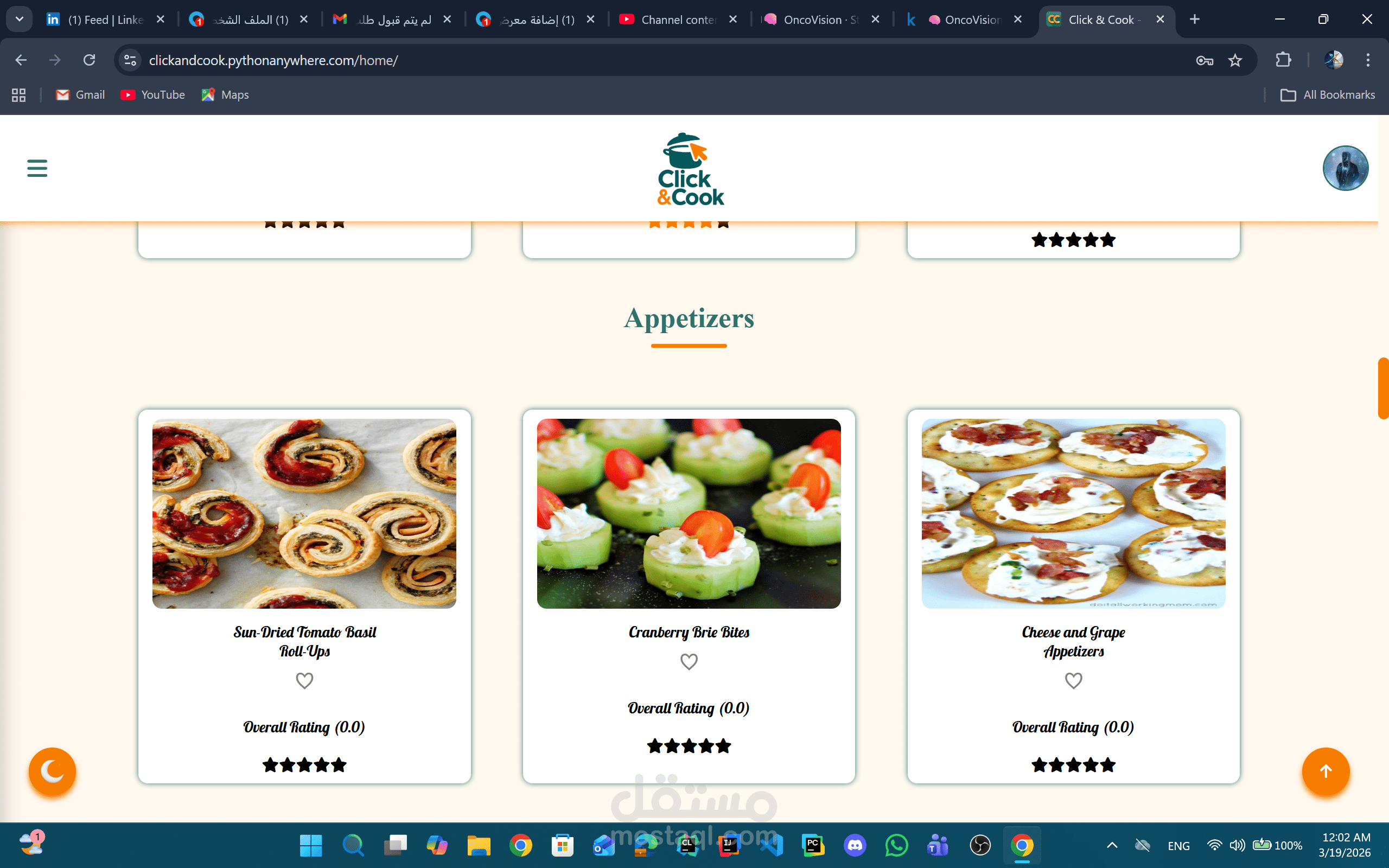Open the hamburger navigation menu
The height and width of the screenshot is (868, 1389).
click(x=37, y=168)
